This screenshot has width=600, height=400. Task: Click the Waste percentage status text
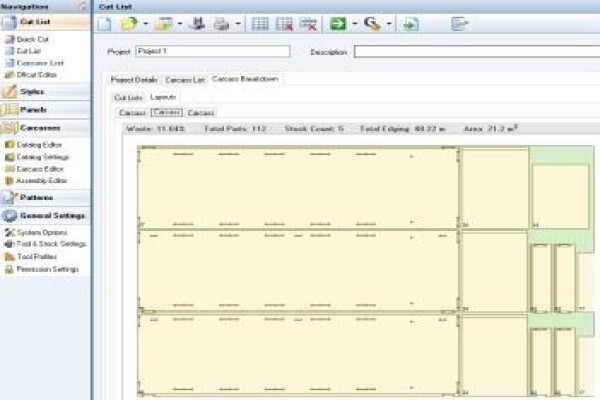[155, 129]
